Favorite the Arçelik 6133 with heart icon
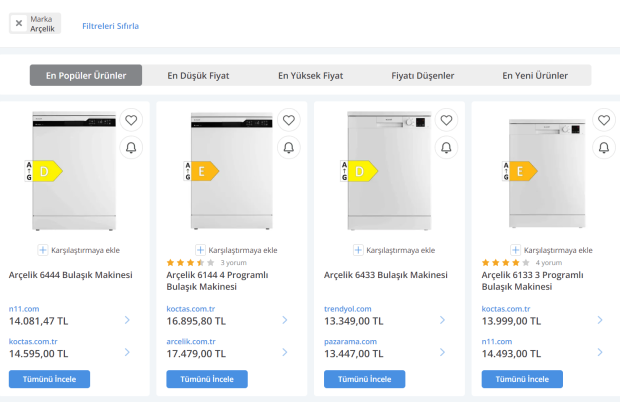This screenshot has height=402, width=620. coord(604,120)
